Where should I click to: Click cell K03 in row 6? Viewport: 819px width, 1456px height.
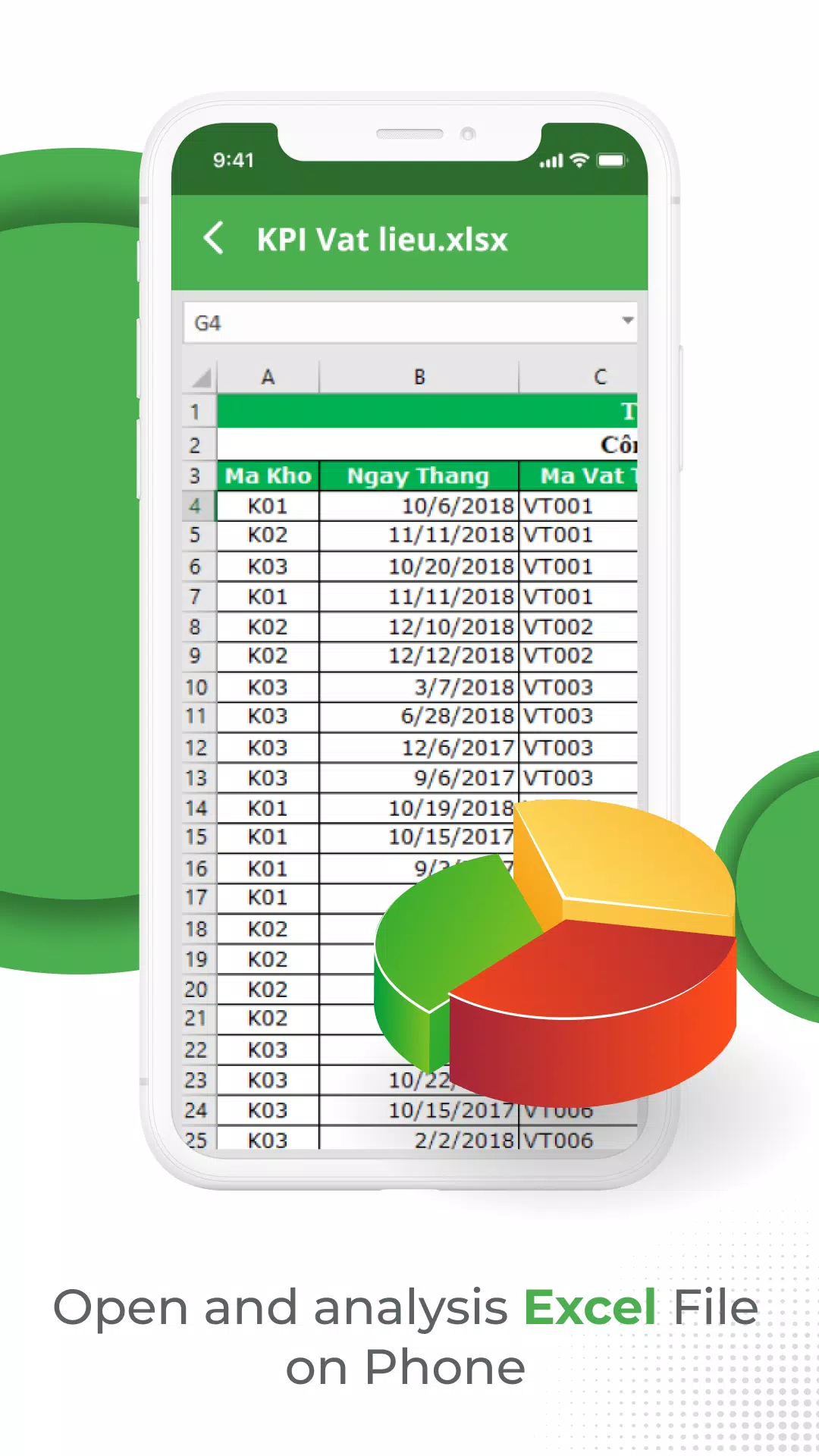tap(268, 566)
